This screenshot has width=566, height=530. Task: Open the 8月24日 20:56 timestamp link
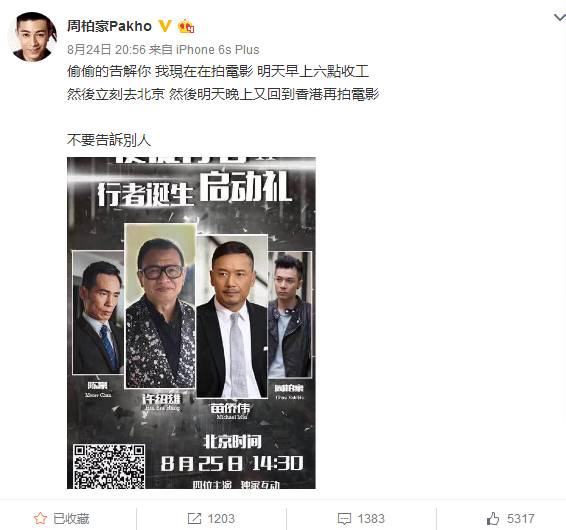106,50
